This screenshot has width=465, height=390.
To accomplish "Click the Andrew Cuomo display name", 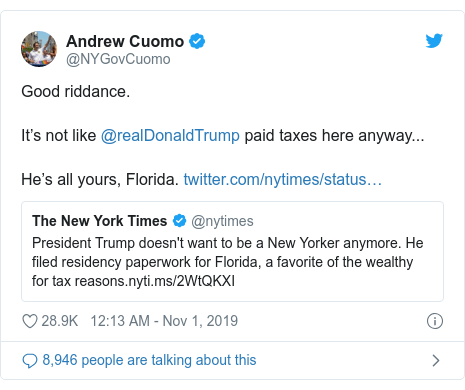I will coord(125,41).
